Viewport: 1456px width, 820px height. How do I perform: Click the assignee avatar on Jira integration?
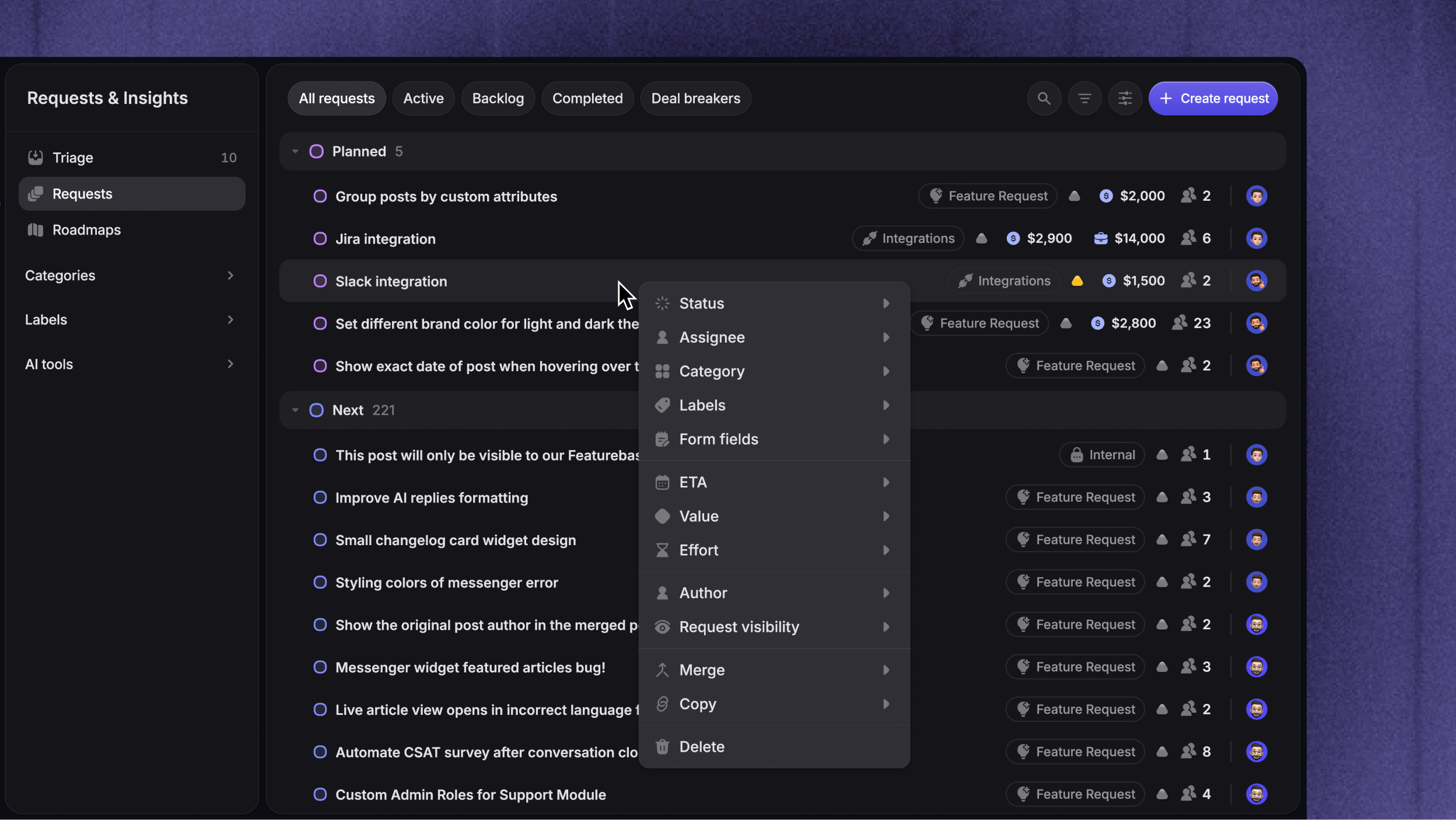point(1256,238)
